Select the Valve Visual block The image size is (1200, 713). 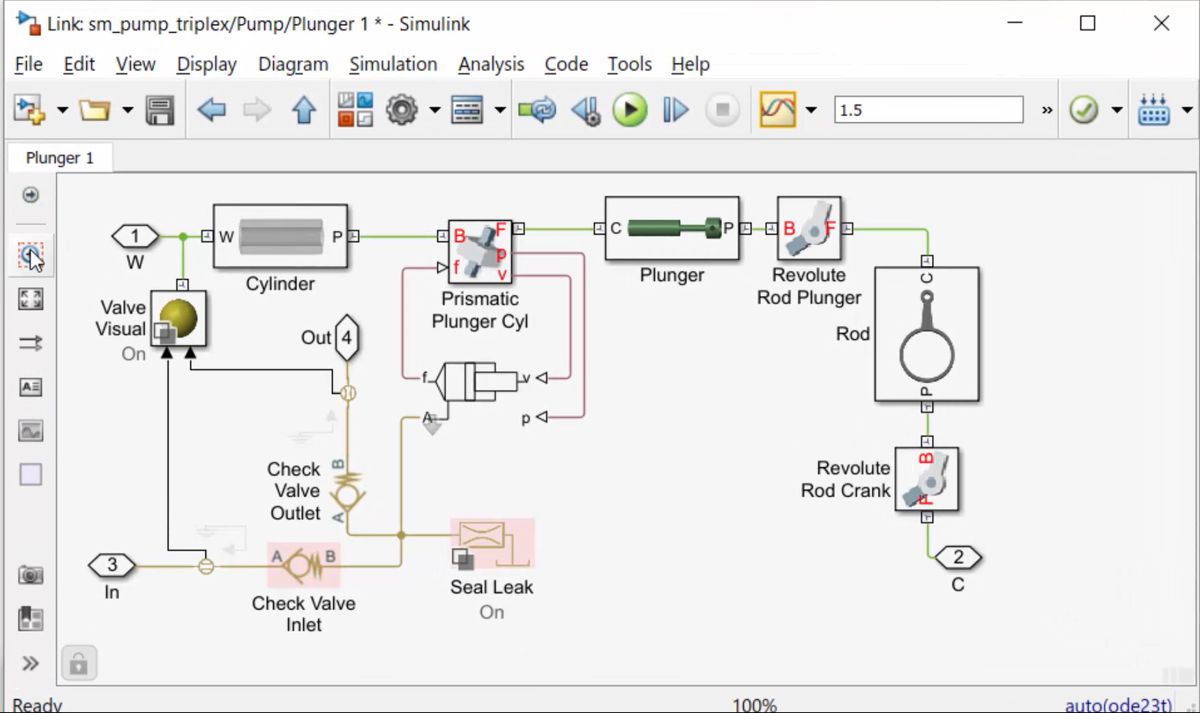[x=178, y=321]
